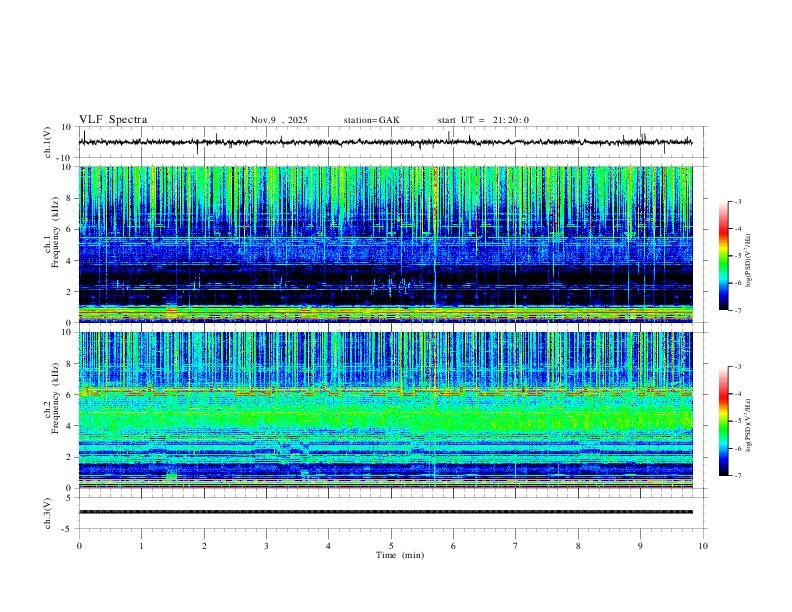Click the ch.2 spectrogram color bar
Viewport: 792px width, 612px height.
(723, 421)
